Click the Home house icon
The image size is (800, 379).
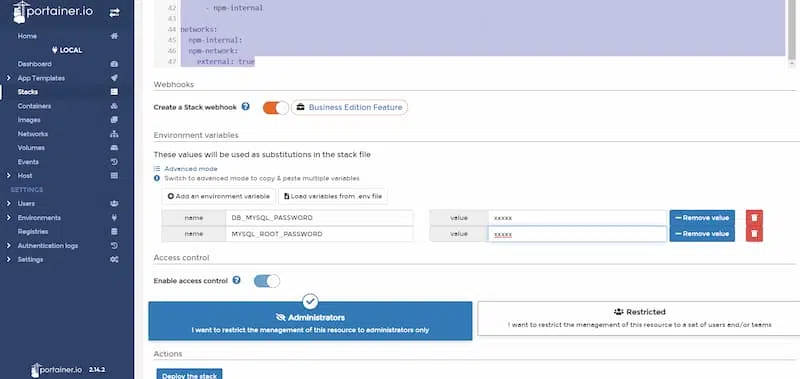tap(114, 36)
